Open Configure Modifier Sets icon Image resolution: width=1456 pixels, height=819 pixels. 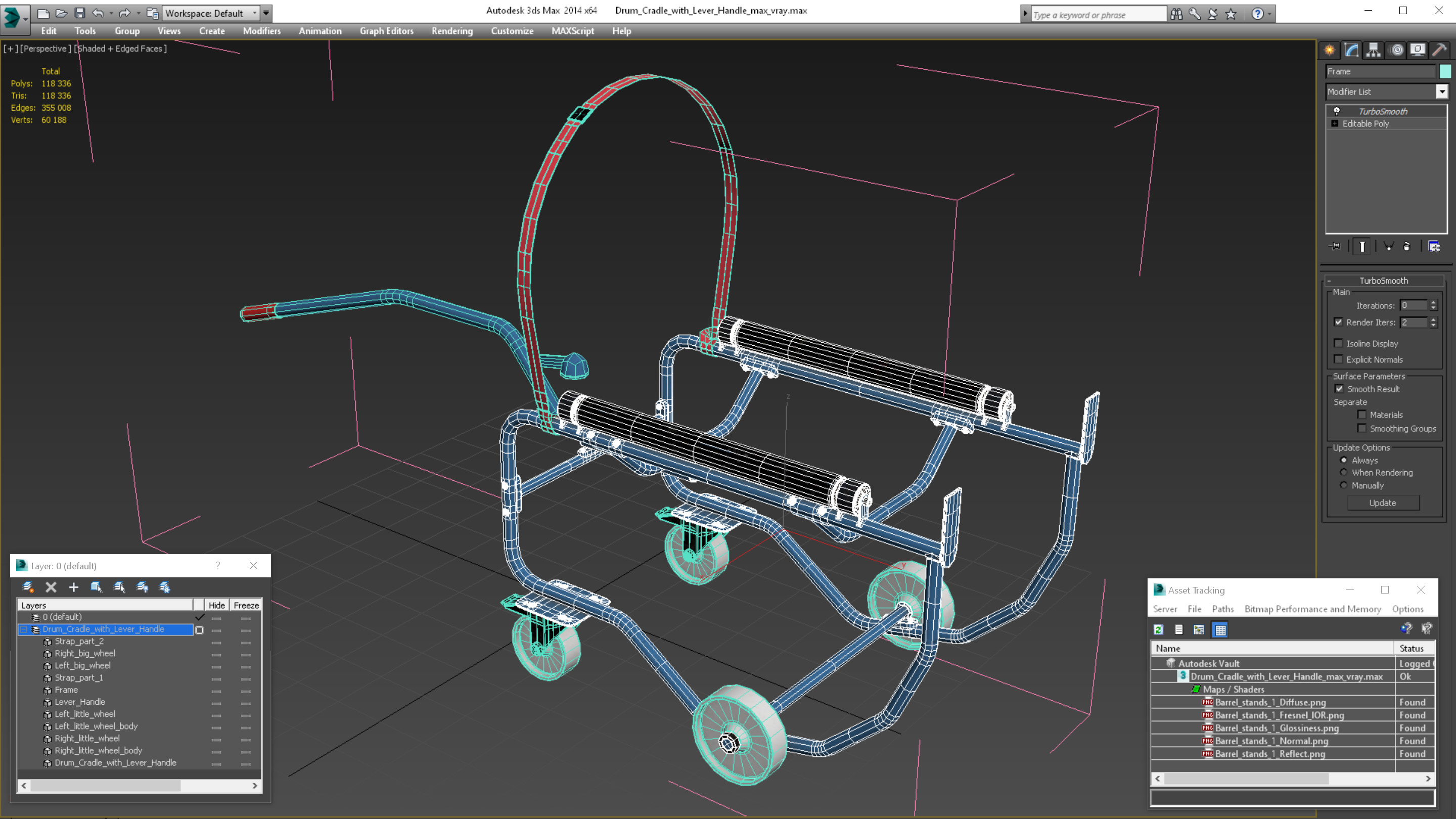click(1434, 246)
